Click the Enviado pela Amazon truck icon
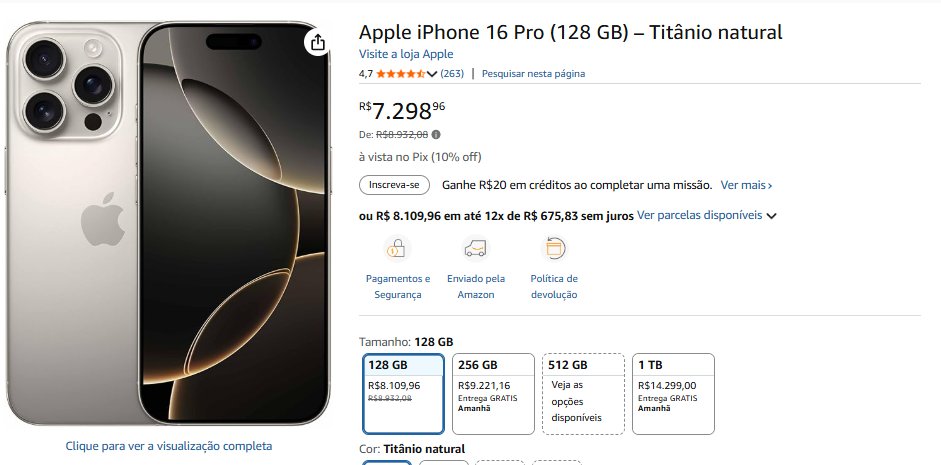941x465 pixels. coord(476,248)
